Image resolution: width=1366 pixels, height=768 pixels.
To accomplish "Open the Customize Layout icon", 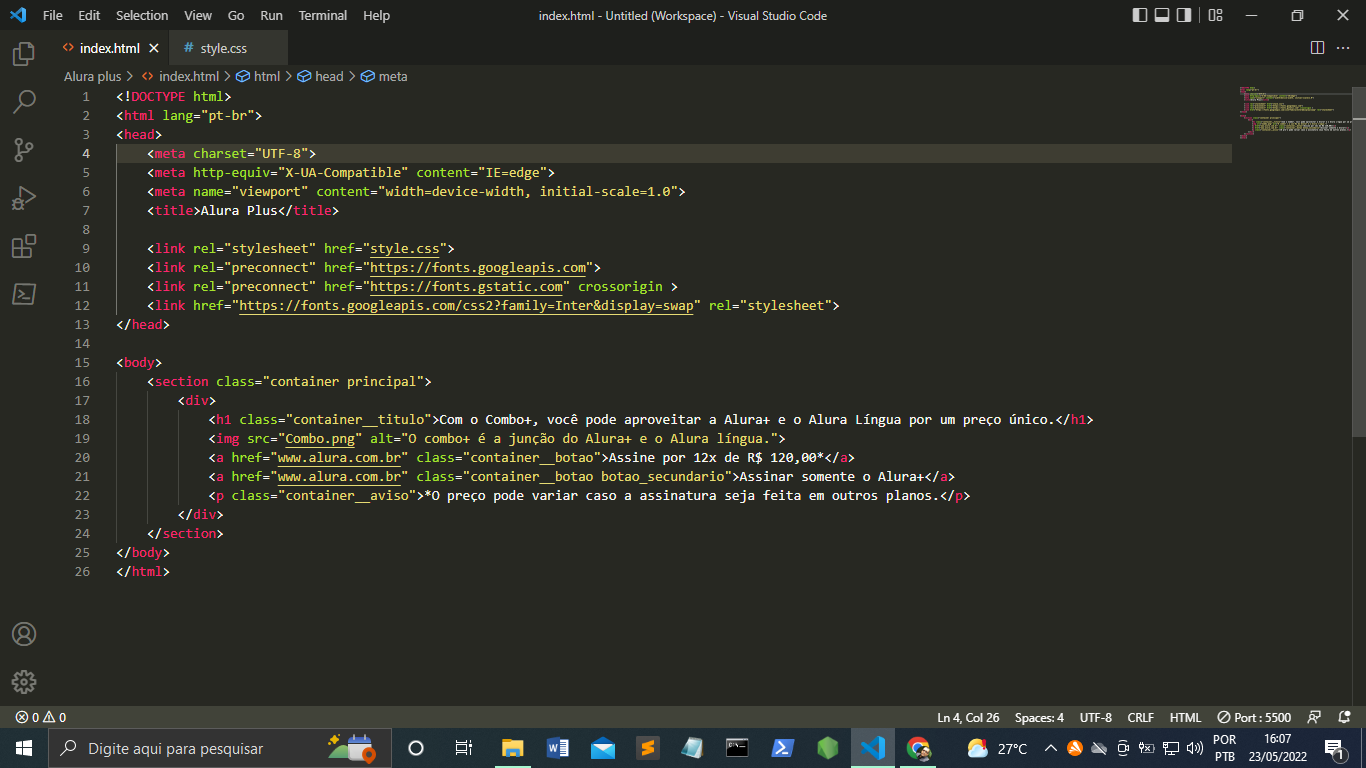I will coord(1215,15).
